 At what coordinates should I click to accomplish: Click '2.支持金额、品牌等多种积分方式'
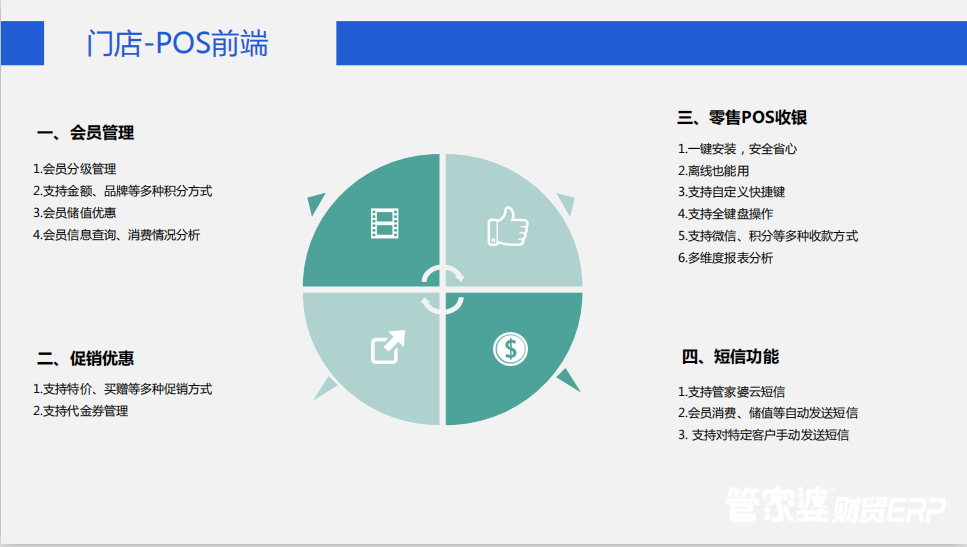point(122,191)
